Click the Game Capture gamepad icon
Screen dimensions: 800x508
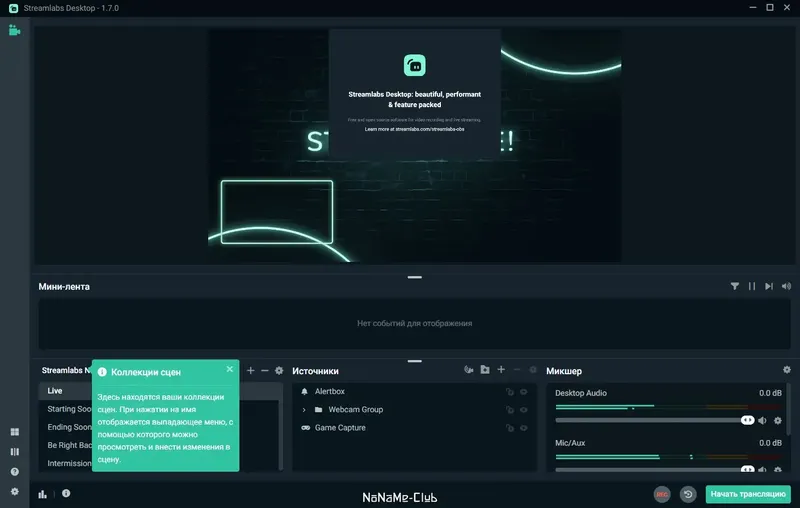tap(306, 428)
